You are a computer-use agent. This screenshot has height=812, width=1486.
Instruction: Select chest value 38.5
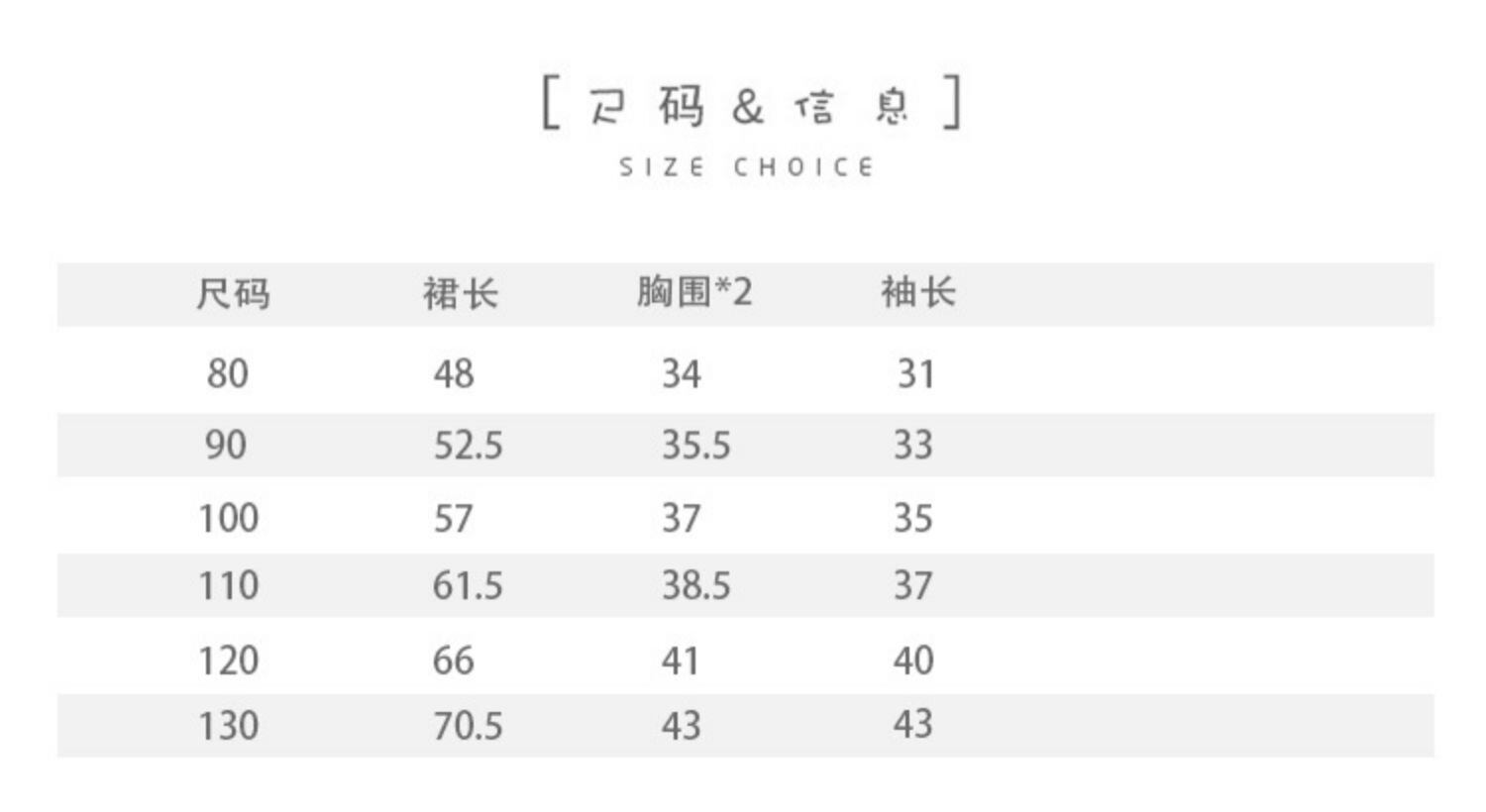coord(695,586)
